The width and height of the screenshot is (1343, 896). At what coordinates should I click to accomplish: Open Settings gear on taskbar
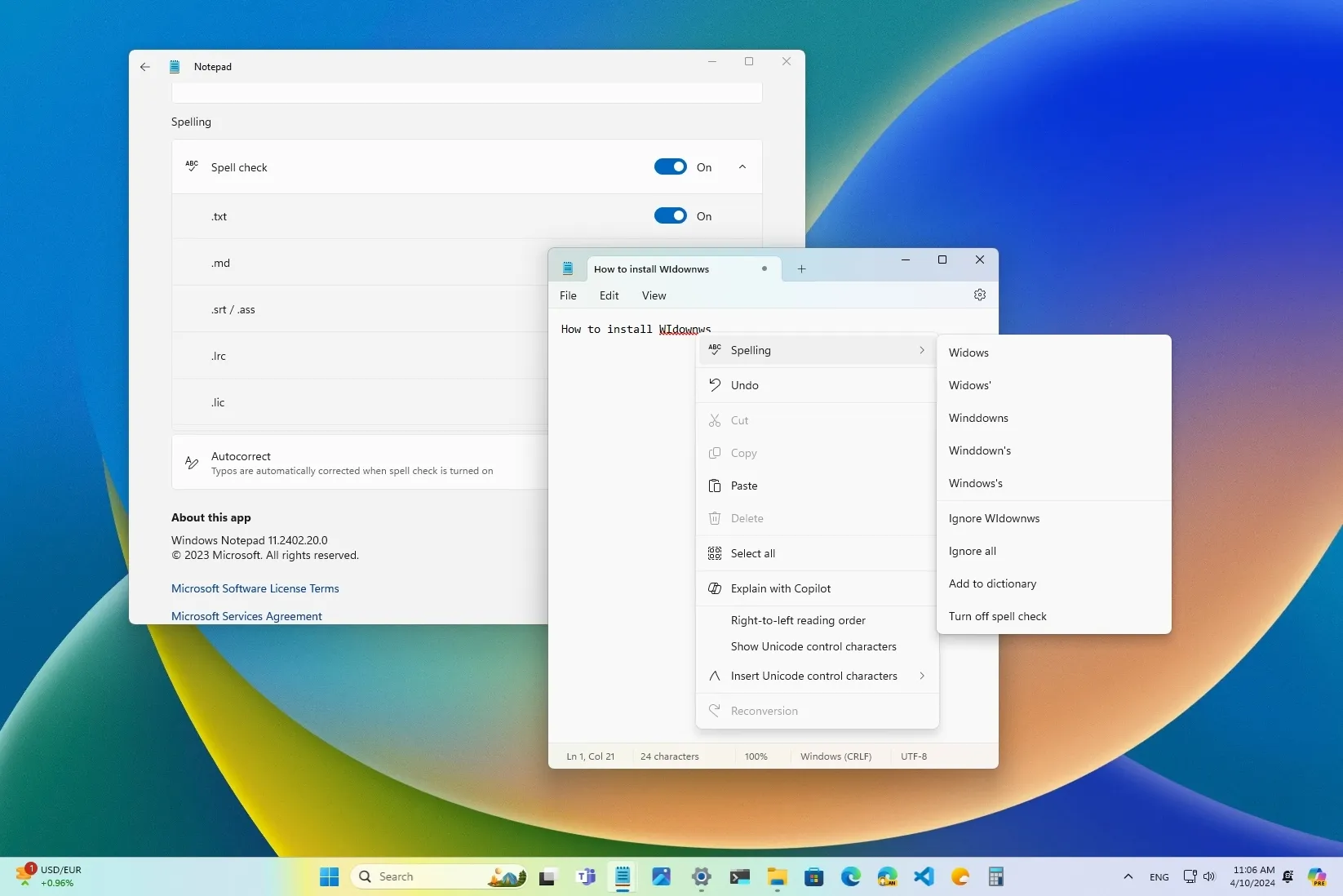point(701,877)
